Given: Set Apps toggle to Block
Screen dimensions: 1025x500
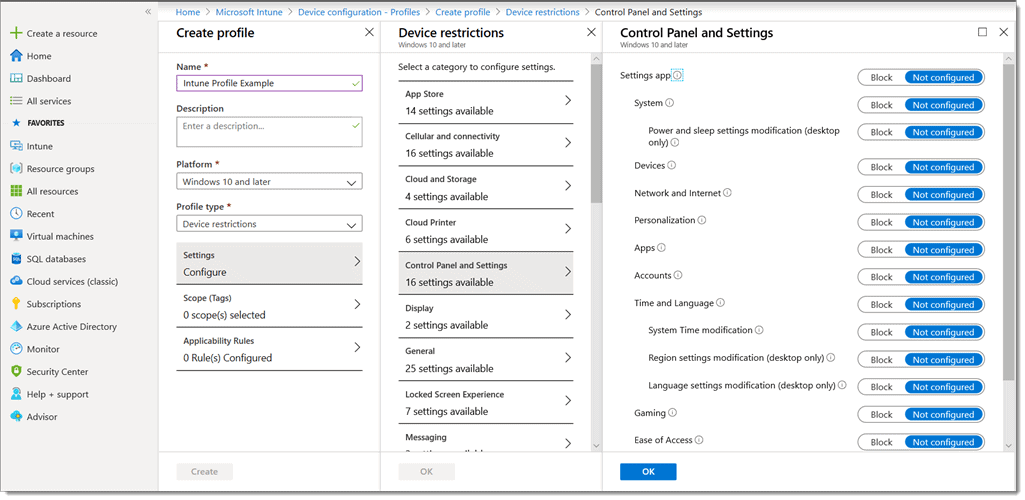Looking at the screenshot, I should pyautogui.click(x=881, y=250).
